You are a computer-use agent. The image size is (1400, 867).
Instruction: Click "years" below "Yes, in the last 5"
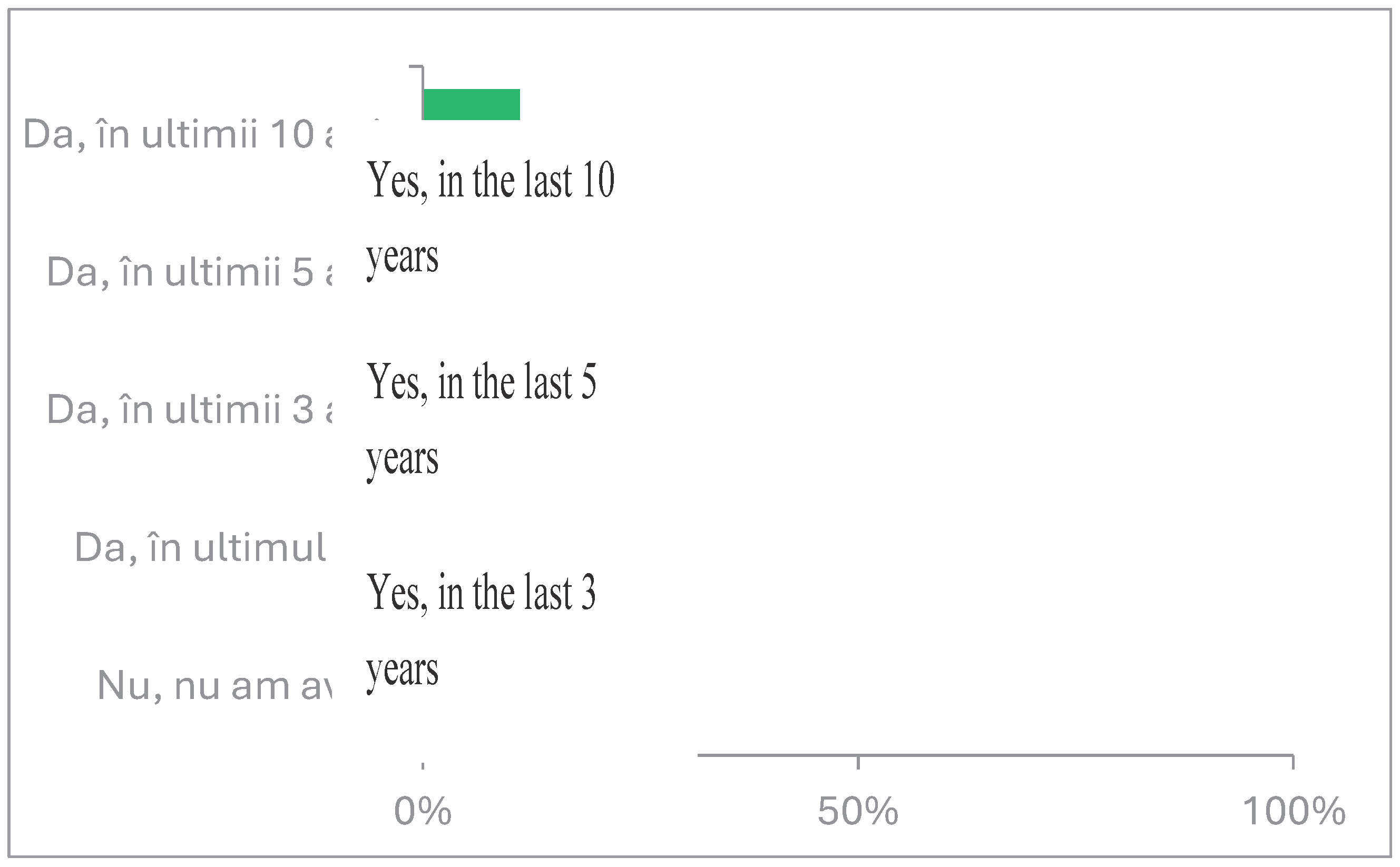402,460
